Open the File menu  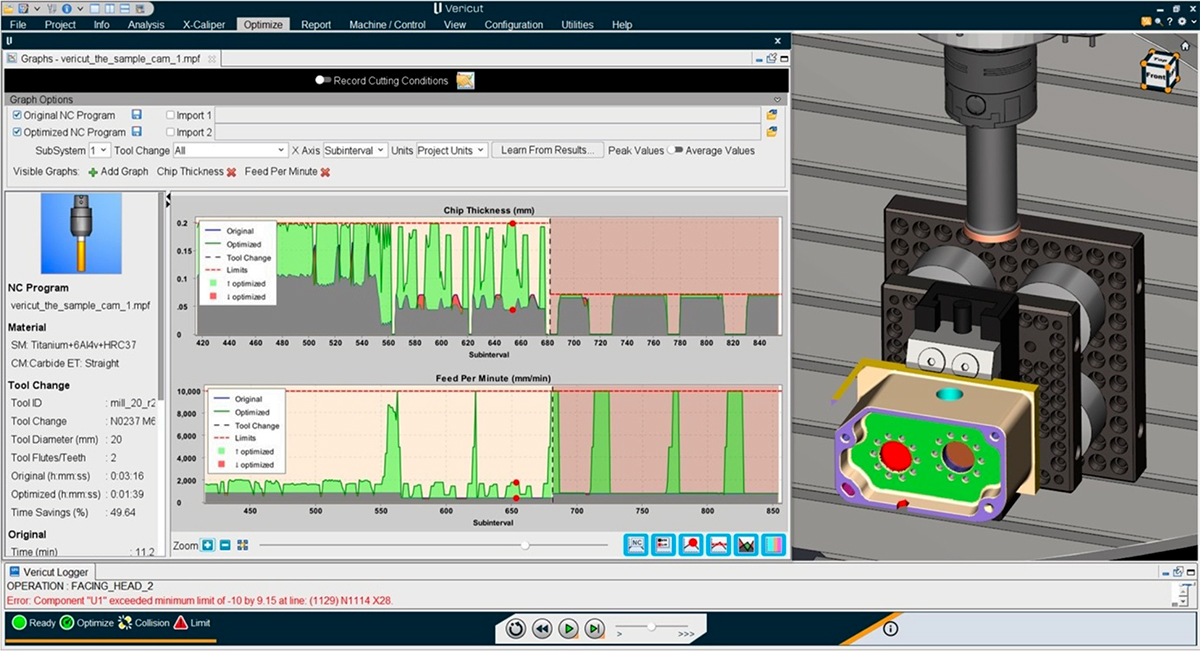[18, 24]
